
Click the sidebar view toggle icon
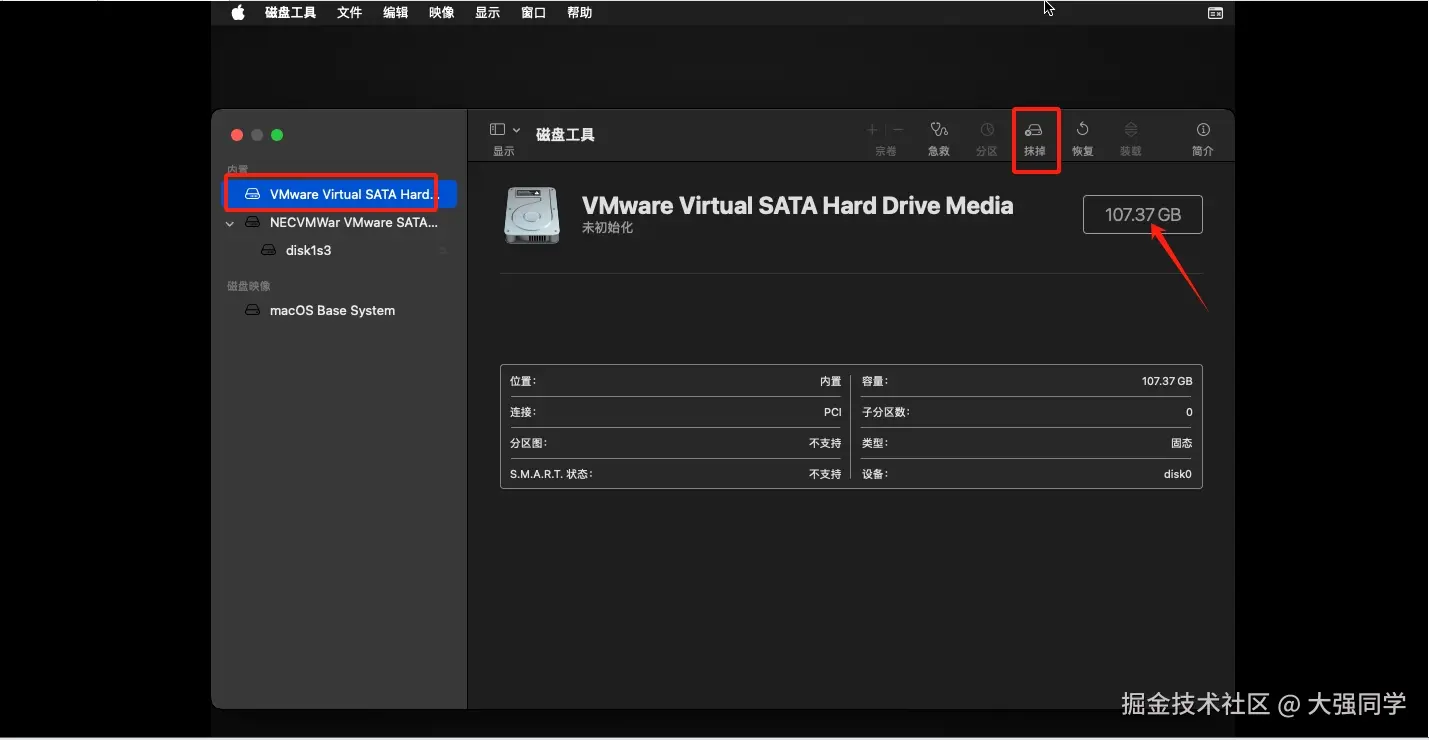(x=497, y=130)
